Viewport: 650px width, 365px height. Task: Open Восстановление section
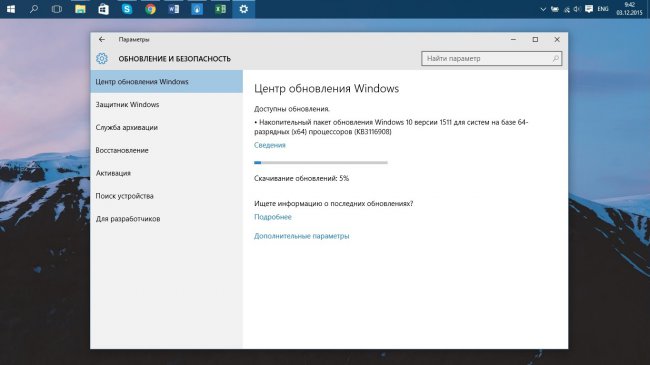[167, 150]
